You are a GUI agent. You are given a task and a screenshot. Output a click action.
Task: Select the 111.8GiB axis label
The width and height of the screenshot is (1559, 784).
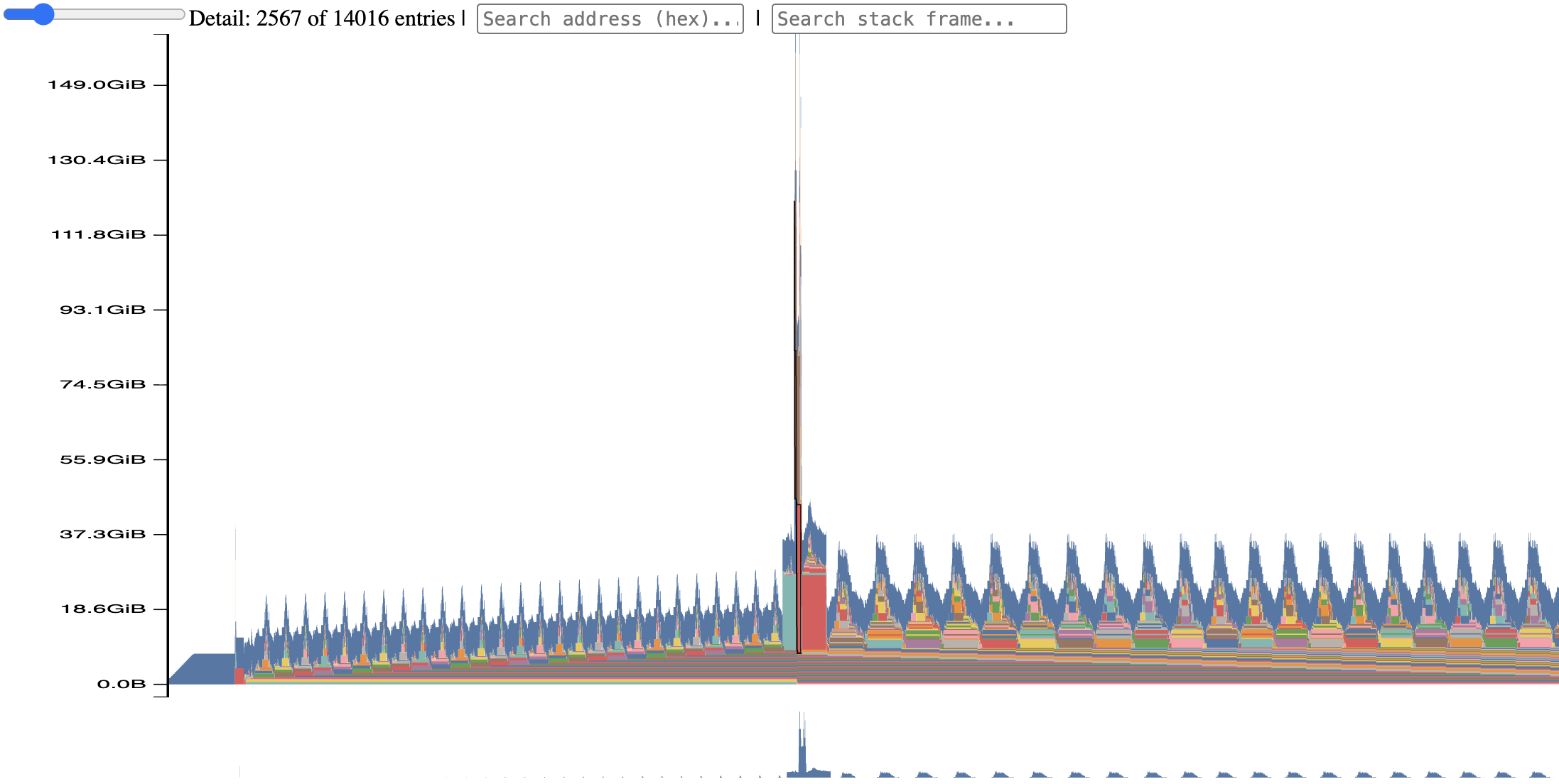98,234
